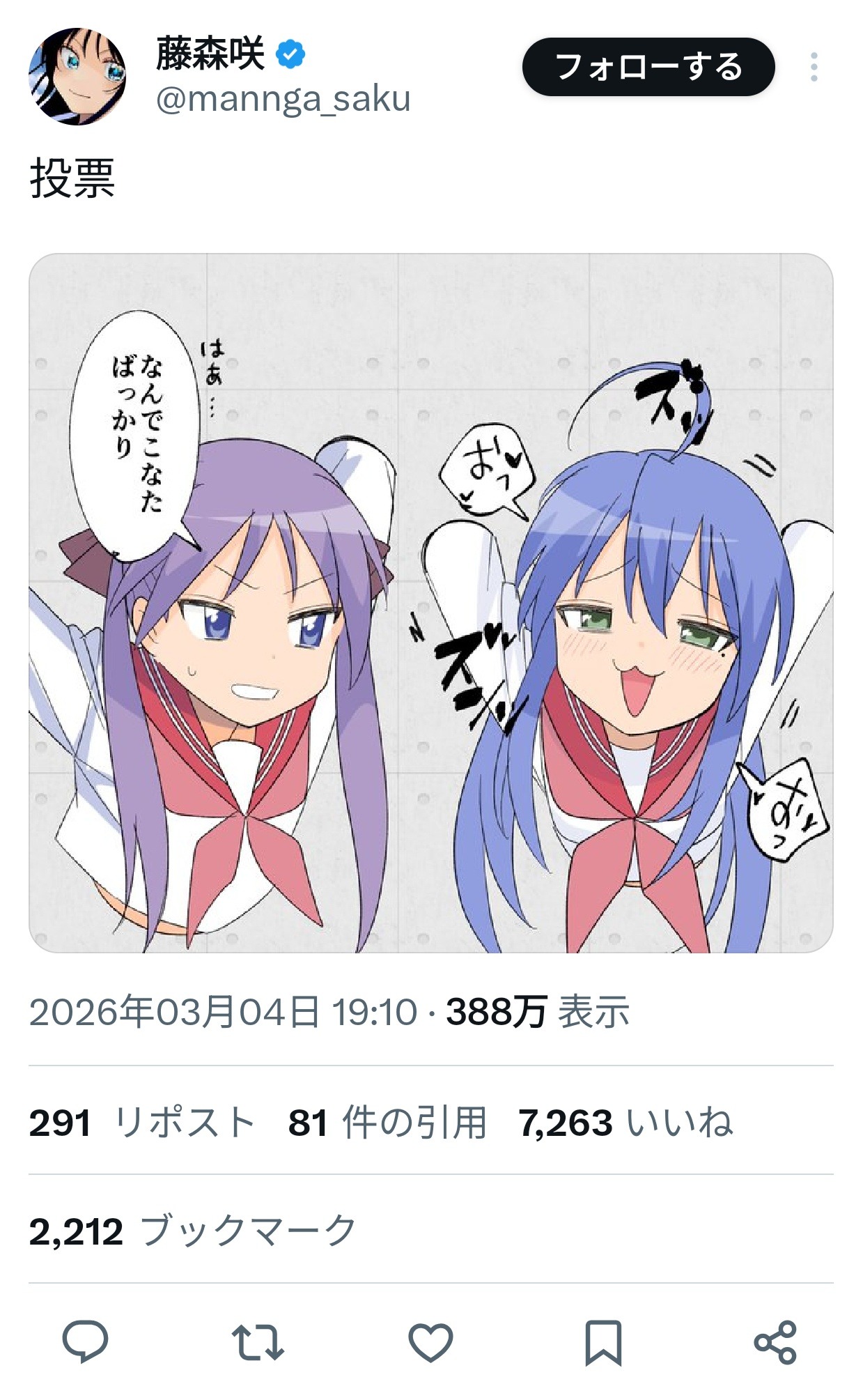Tap the repost arrows icon
The height and width of the screenshot is (1400, 863).
pyautogui.click(x=258, y=1342)
